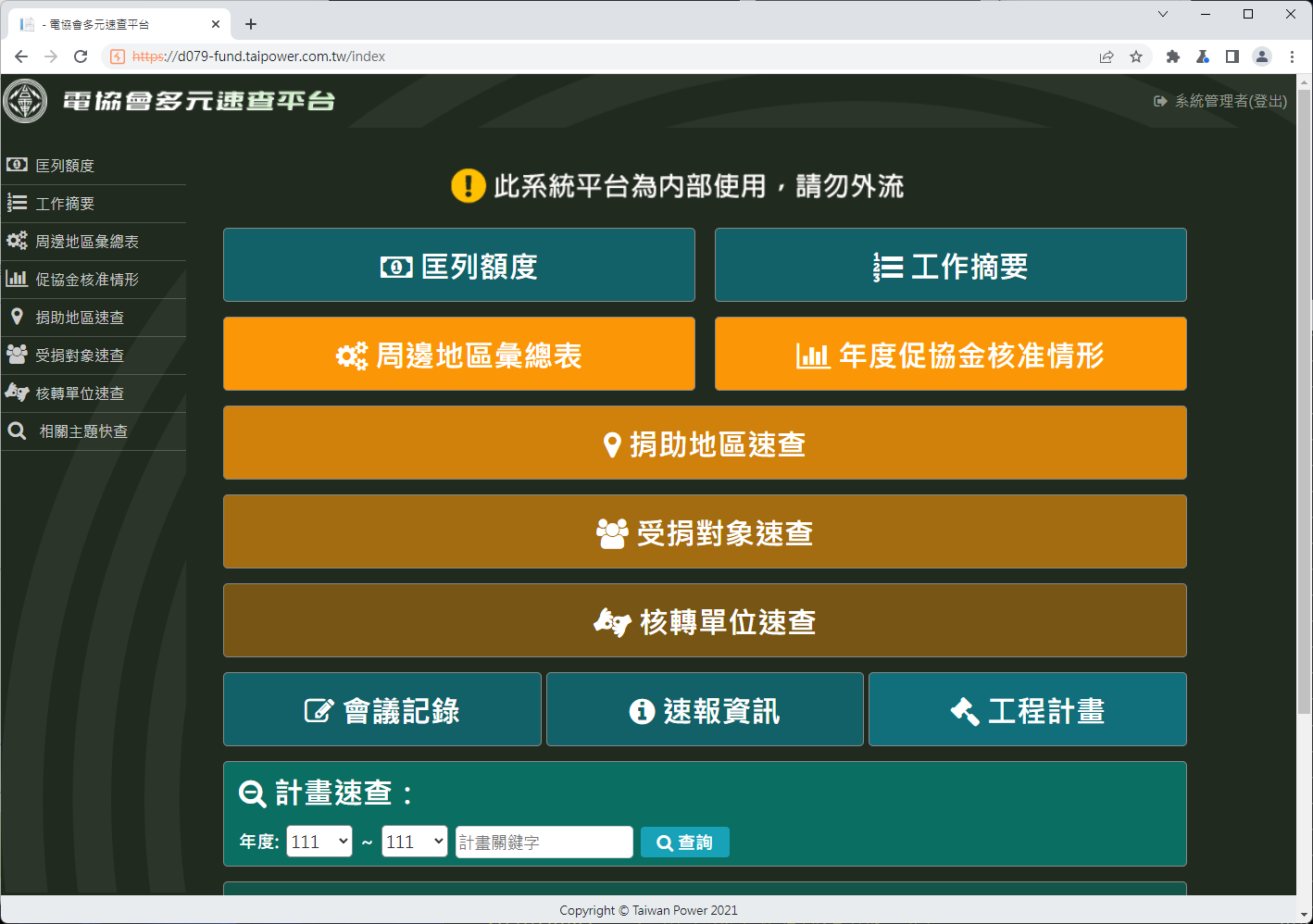The width and height of the screenshot is (1313, 924).
Task: Focus the 計畫關鍵字 keyword input field
Action: (x=544, y=842)
